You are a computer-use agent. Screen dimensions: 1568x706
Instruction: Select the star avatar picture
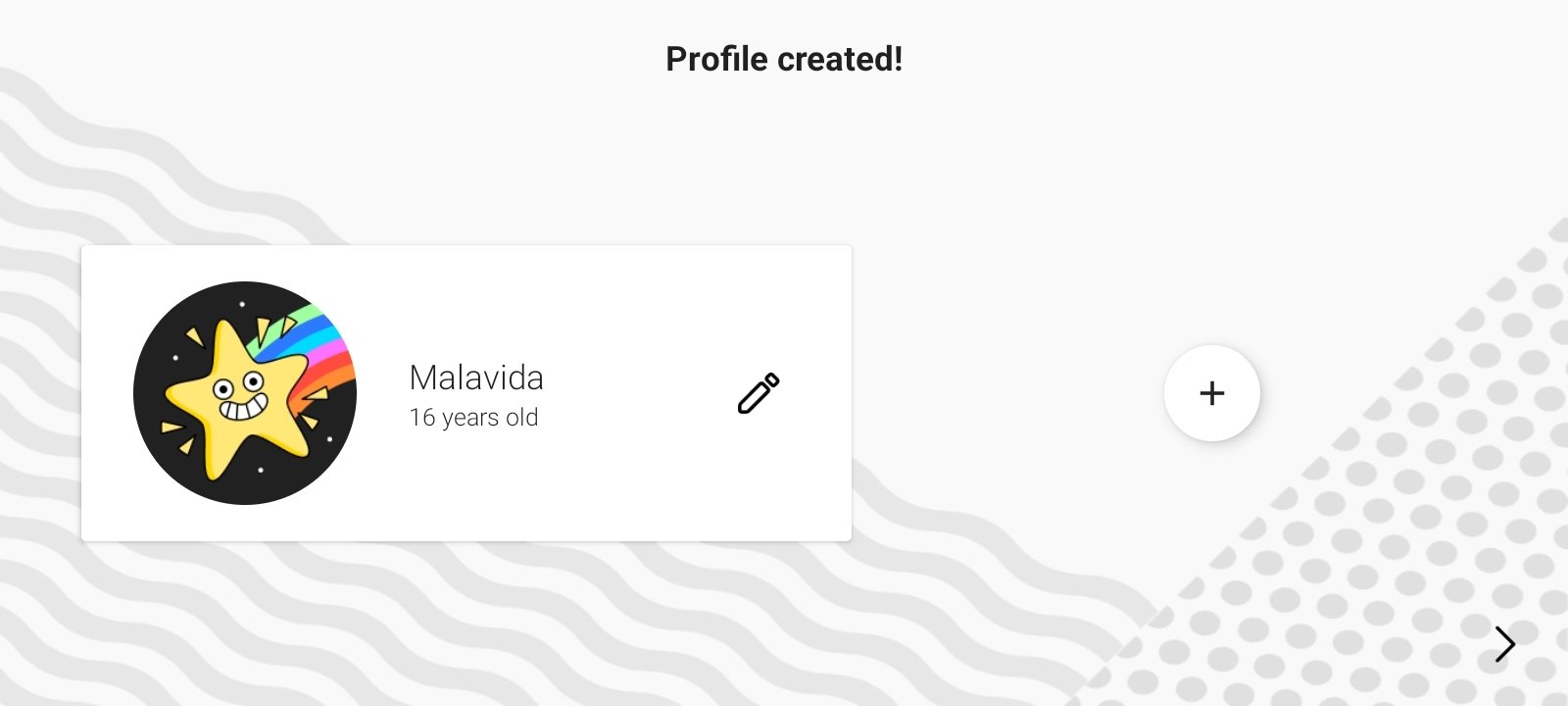(x=245, y=393)
